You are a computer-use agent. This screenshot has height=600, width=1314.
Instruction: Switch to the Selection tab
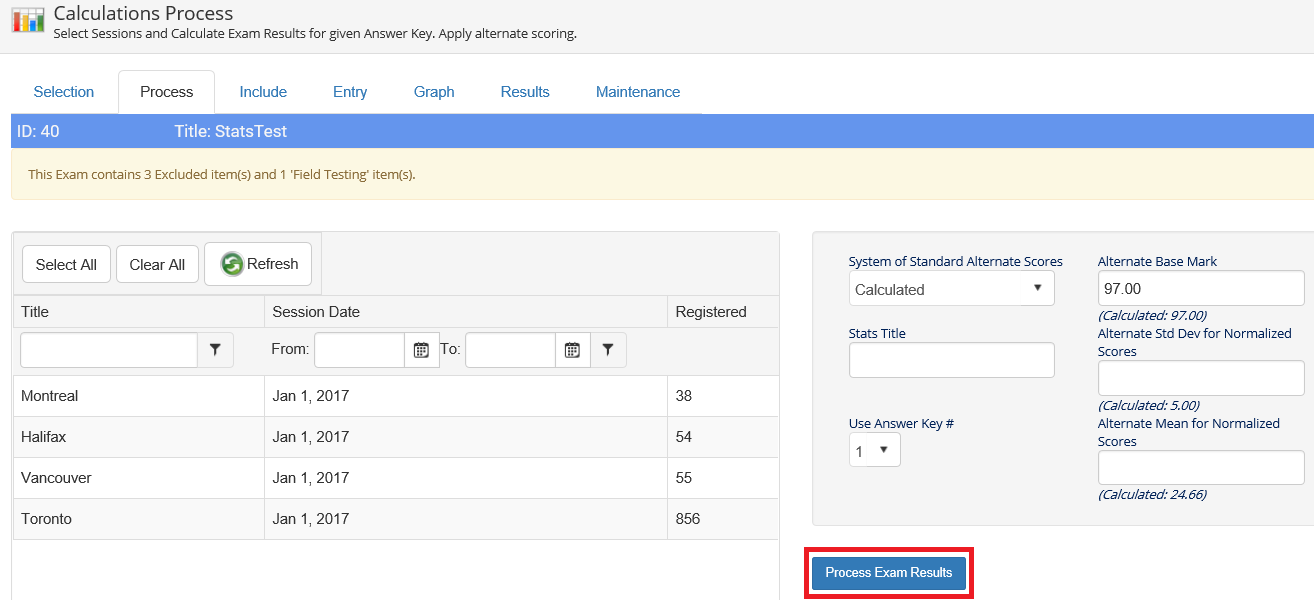(x=64, y=92)
